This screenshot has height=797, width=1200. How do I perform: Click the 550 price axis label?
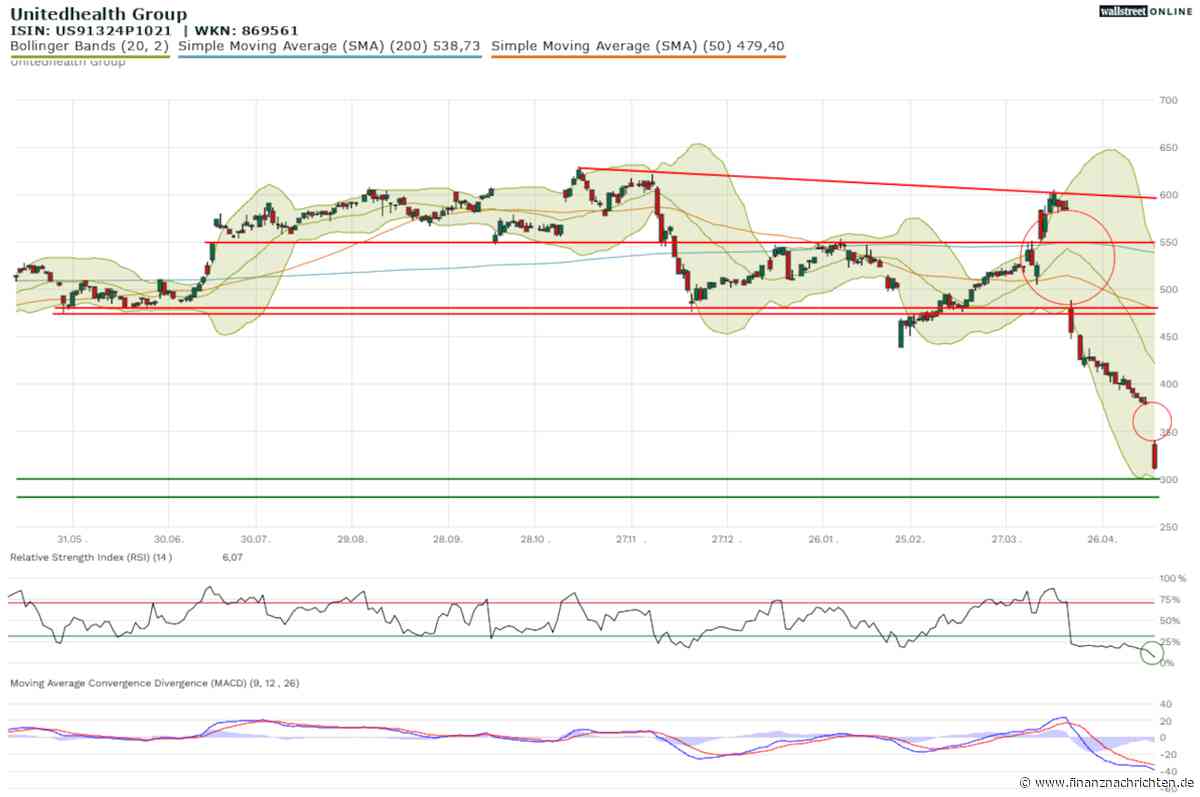tap(1167, 243)
